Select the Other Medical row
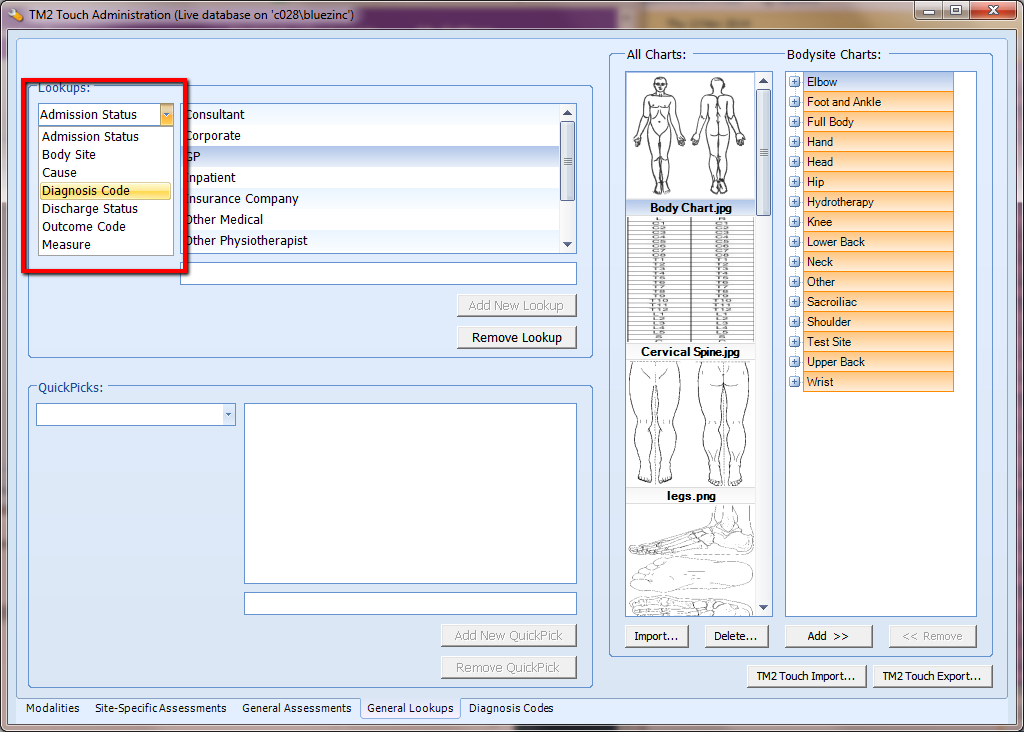The image size is (1024, 732). tap(370, 219)
